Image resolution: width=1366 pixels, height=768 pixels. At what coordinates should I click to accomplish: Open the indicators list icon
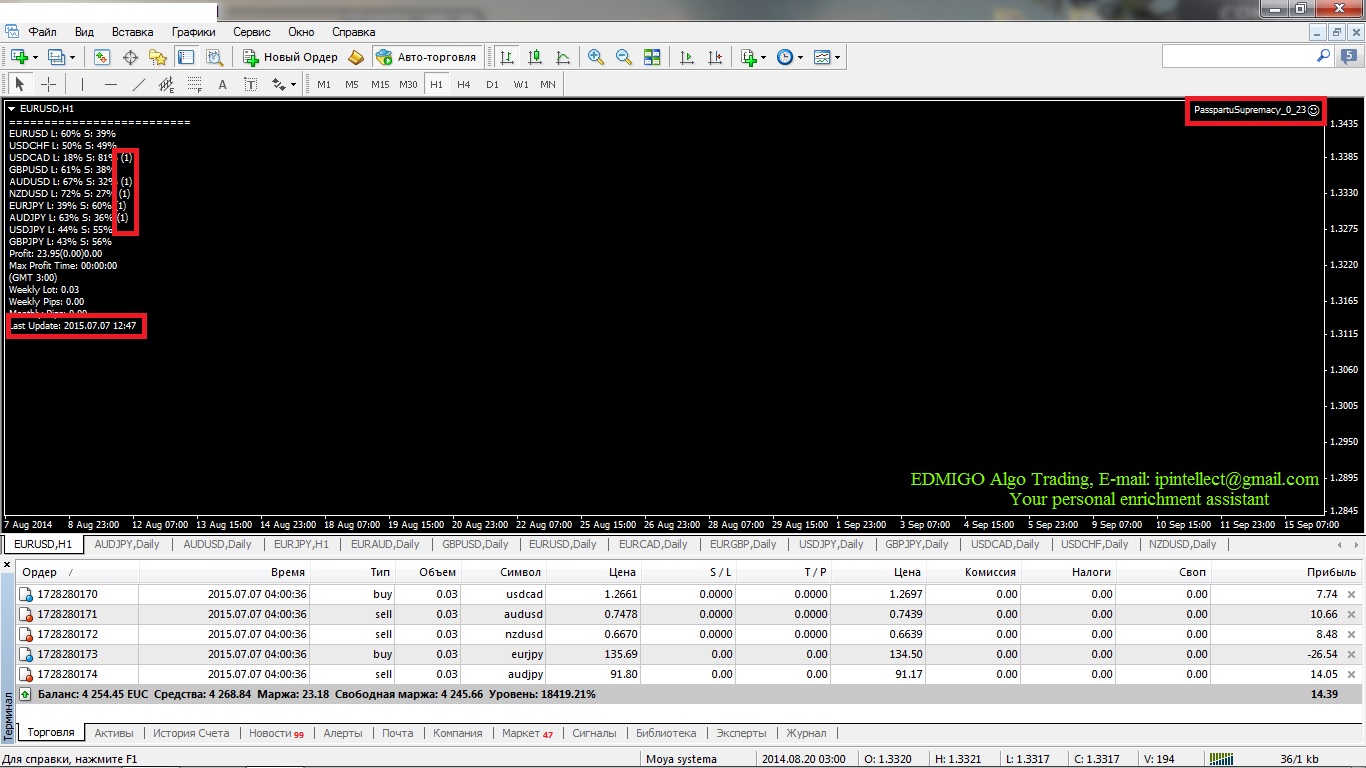tap(749, 57)
